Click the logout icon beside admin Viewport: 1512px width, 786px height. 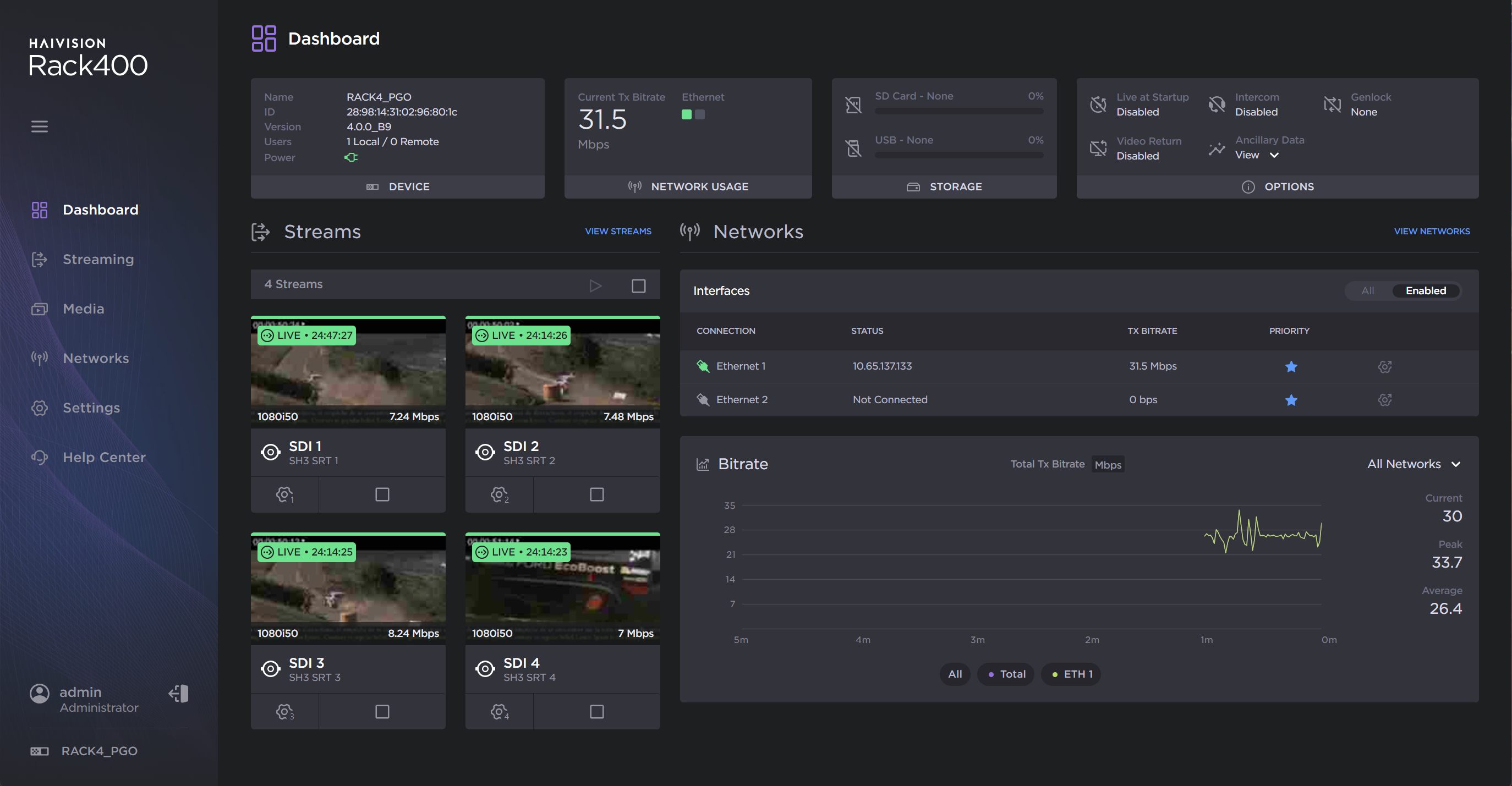point(178,694)
